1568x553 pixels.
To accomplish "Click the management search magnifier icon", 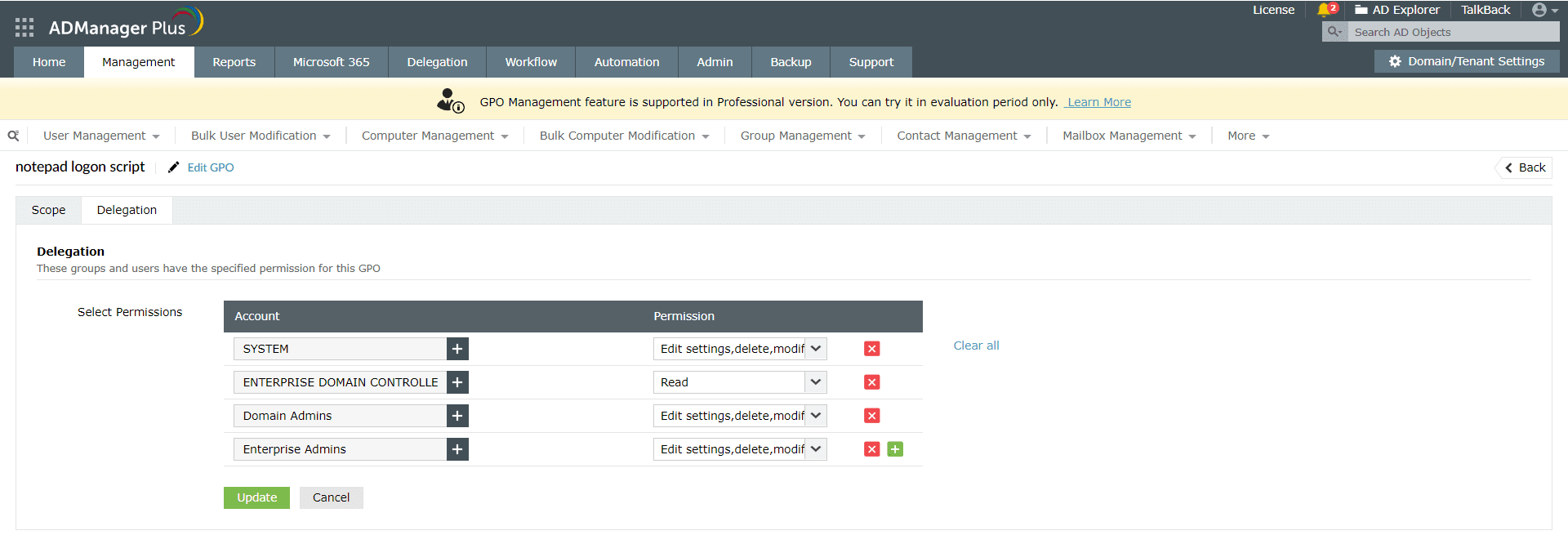I will (13, 136).
